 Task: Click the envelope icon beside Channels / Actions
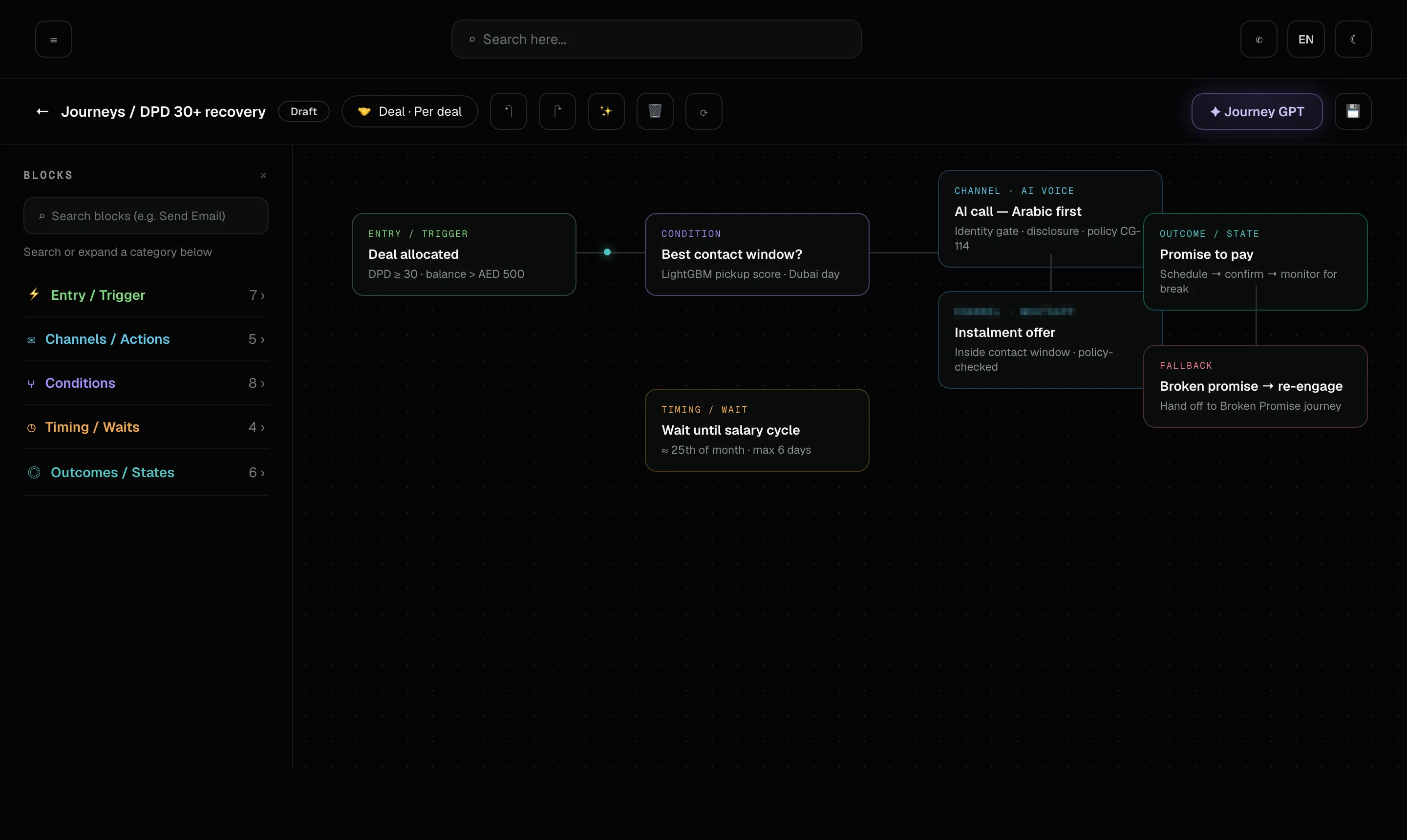tap(32, 339)
